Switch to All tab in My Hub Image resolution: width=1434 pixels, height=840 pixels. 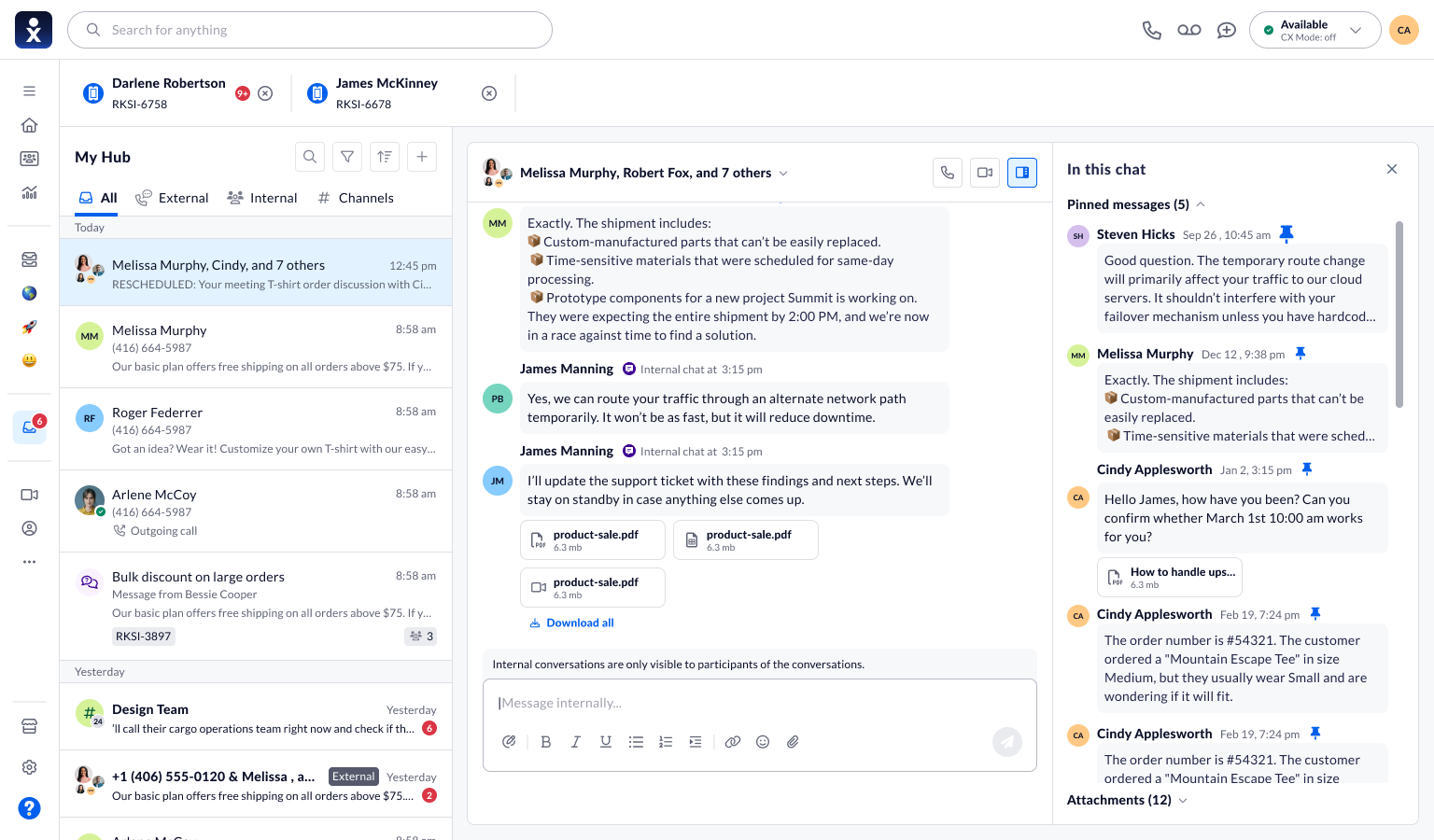(98, 198)
